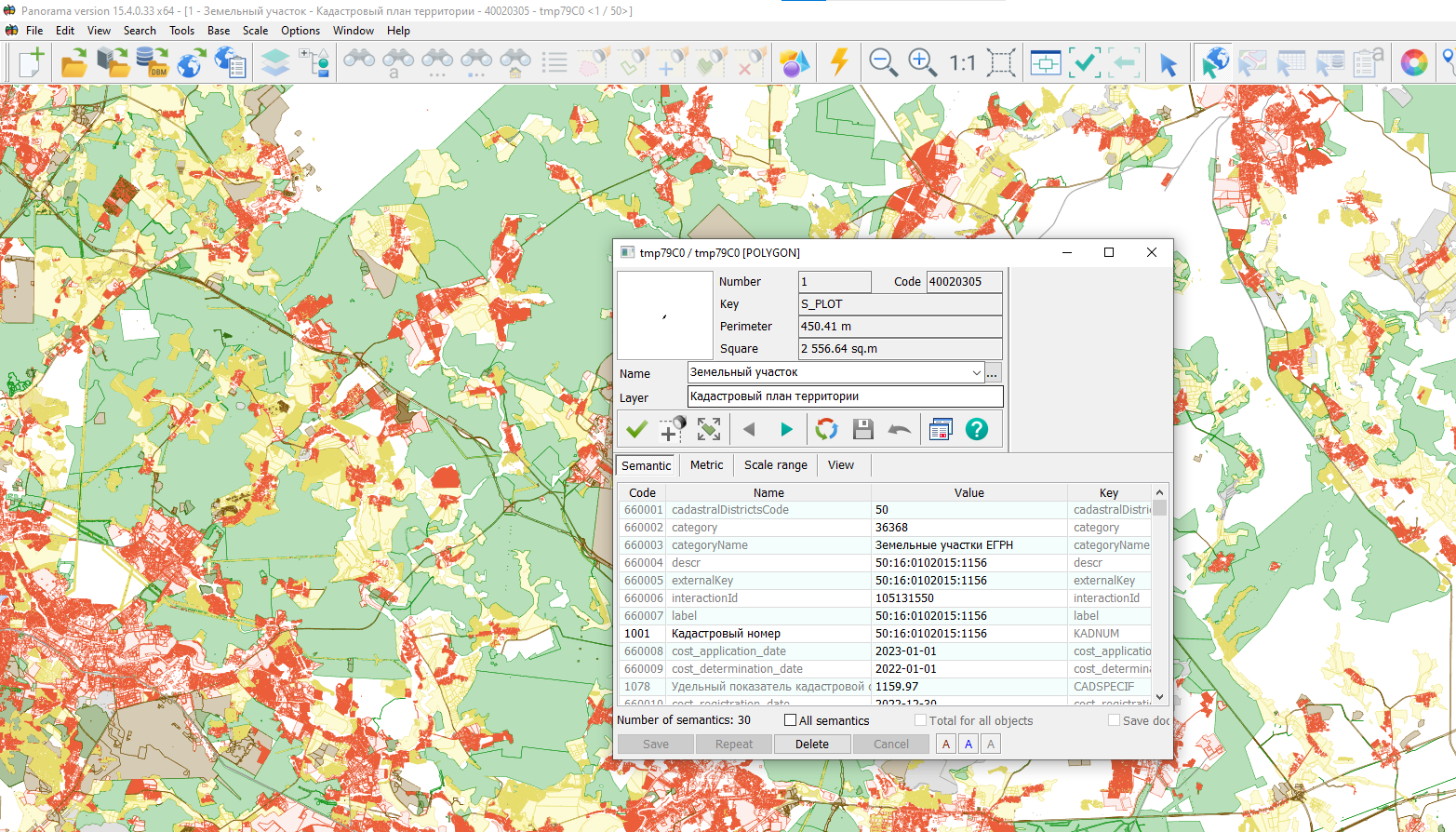Click the grayed Save button

tap(656, 744)
